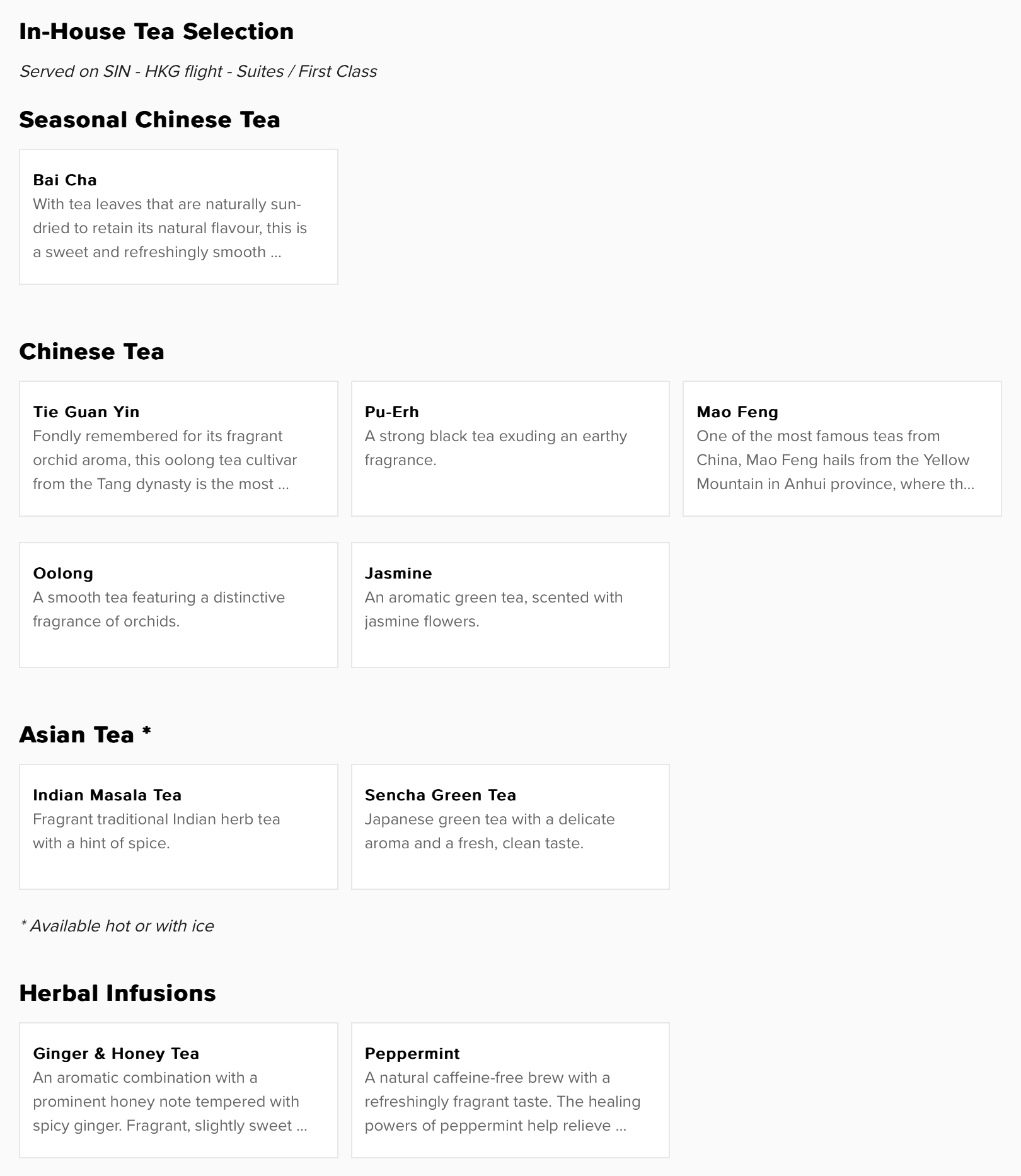
Task: Expand the truncated Mao Feng description
Action: (x=835, y=460)
